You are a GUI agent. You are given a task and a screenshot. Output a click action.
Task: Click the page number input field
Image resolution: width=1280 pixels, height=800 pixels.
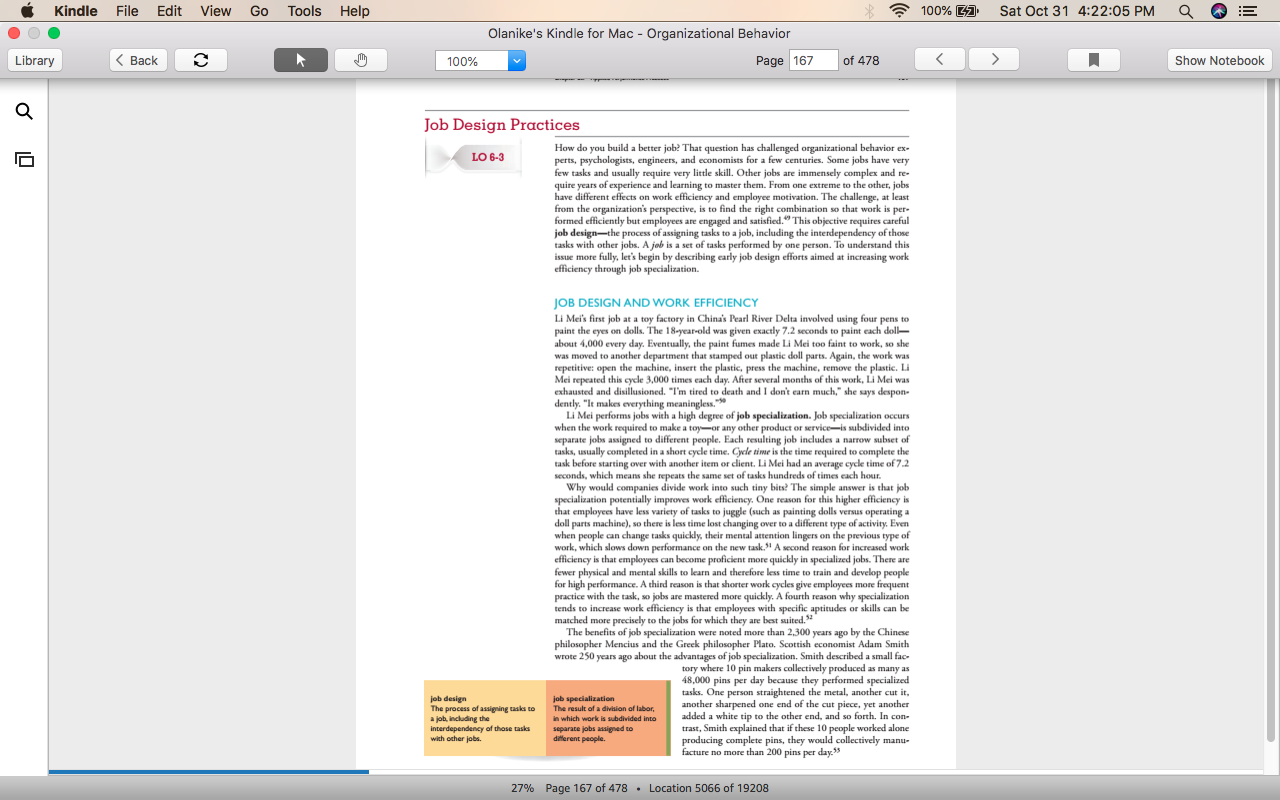tap(814, 60)
